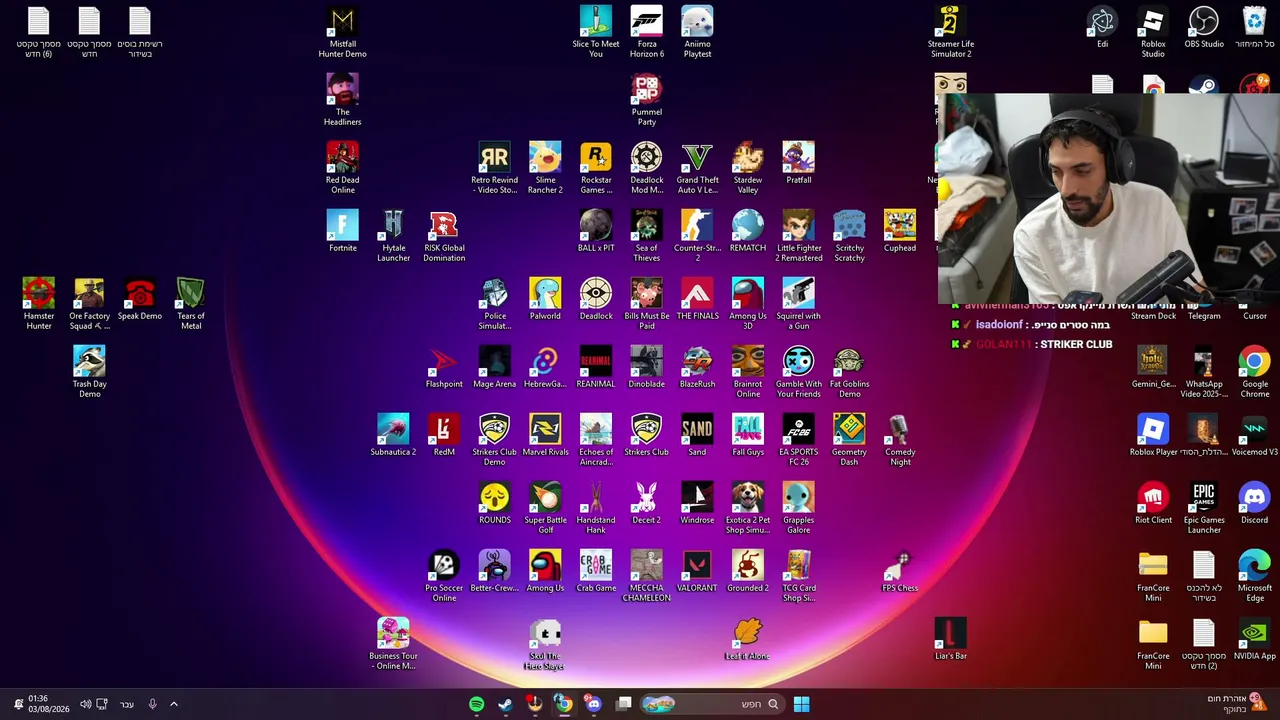Select the Gamble With Your Friends icon
1280x720 pixels.
coord(798,372)
